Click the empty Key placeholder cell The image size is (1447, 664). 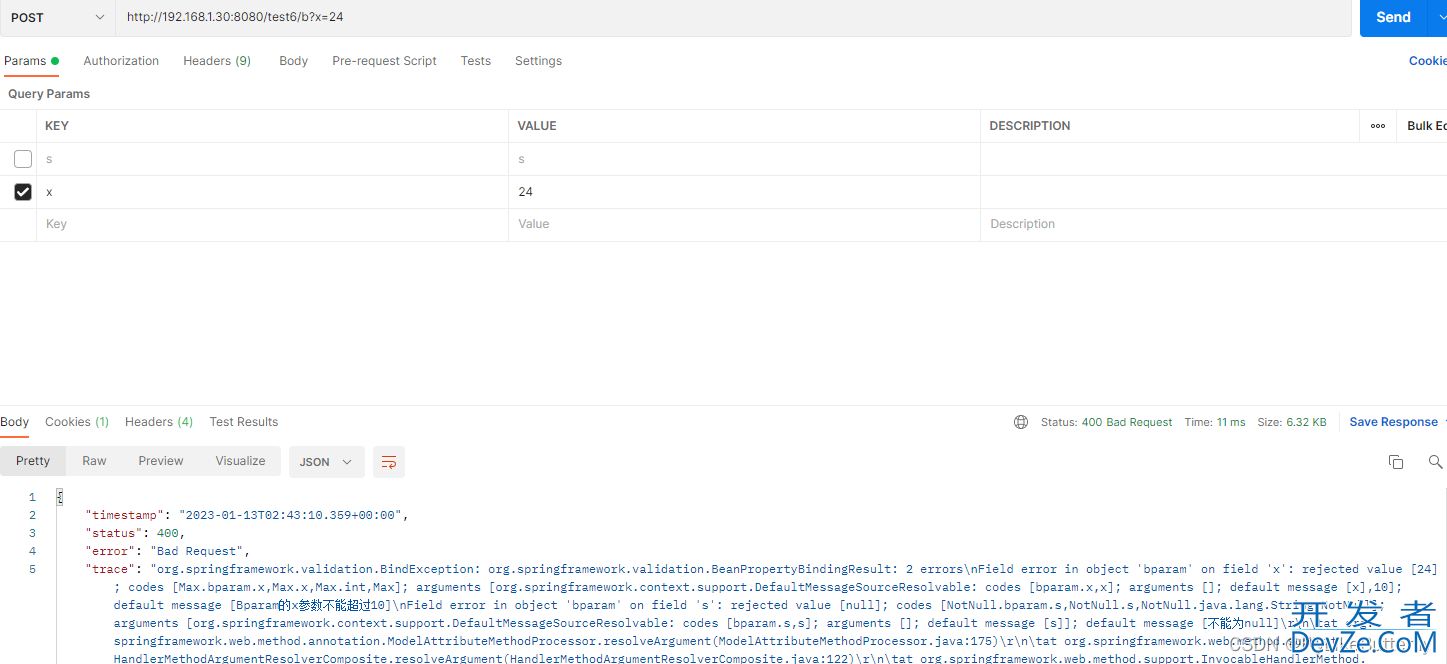pos(272,224)
